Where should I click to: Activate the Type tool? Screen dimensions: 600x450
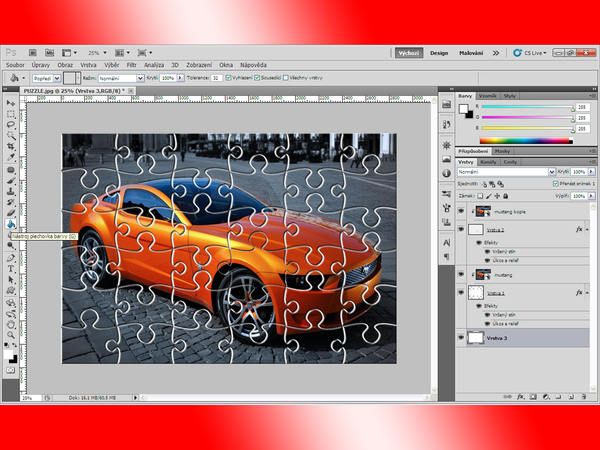11,269
